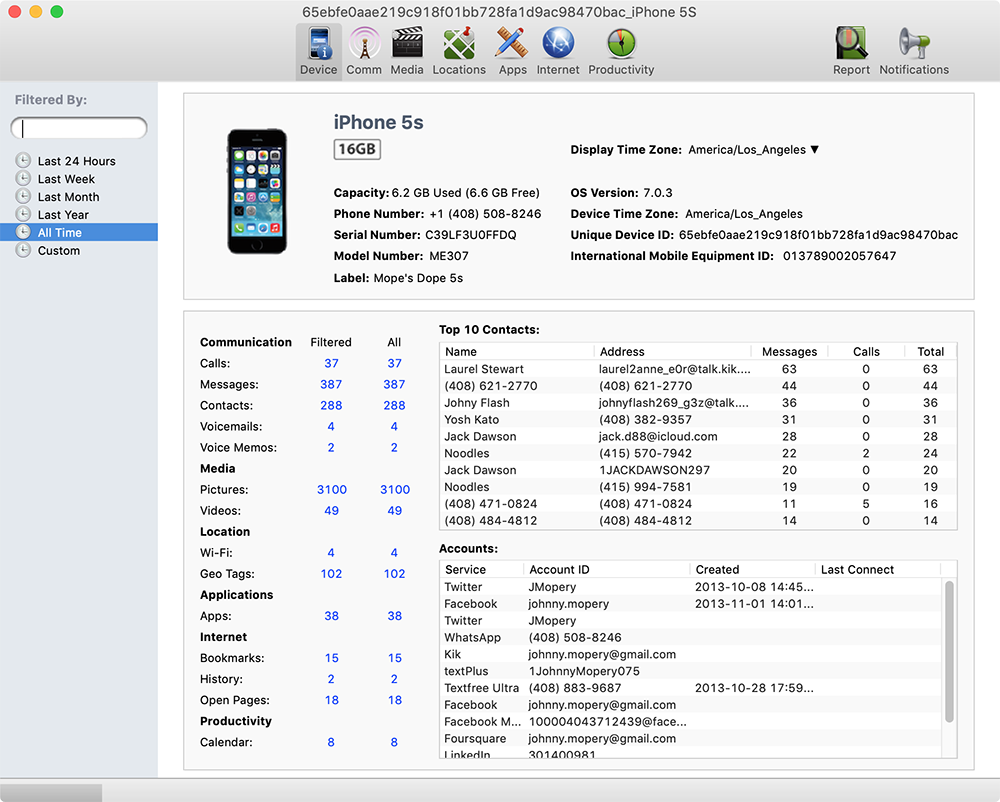Open the Device toolbar section
The width and height of the screenshot is (1000, 802).
coord(318,52)
